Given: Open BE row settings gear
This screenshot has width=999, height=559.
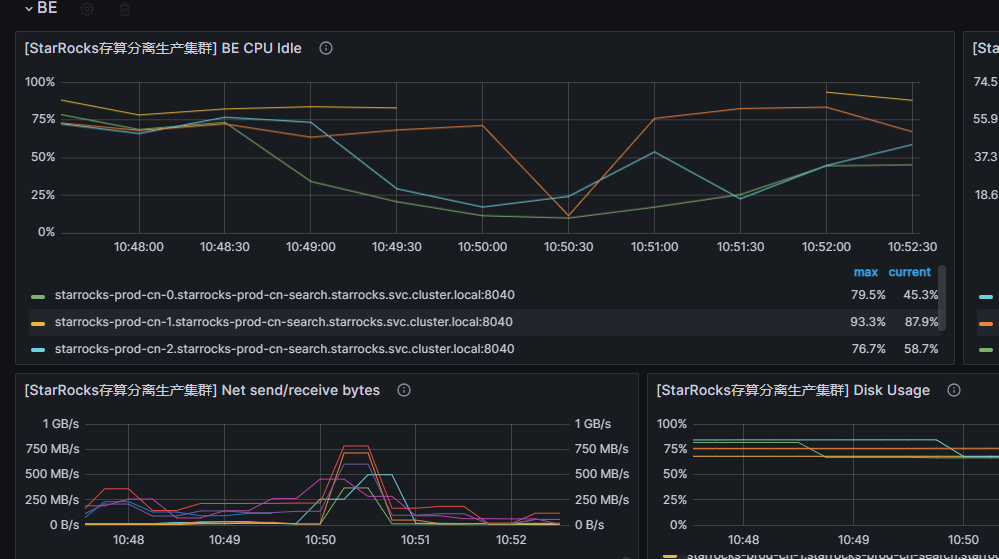Looking at the screenshot, I should (87, 9).
